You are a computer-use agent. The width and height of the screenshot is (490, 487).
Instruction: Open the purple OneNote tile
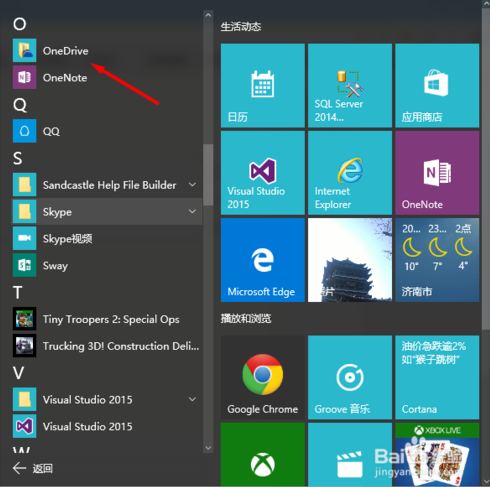437,173
